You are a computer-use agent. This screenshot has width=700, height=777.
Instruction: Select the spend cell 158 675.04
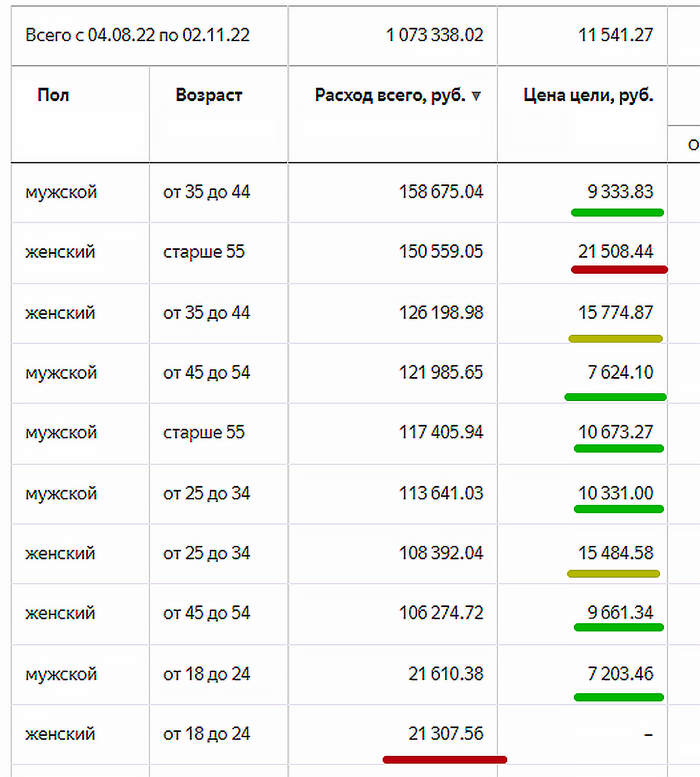(x=439, y=192)
